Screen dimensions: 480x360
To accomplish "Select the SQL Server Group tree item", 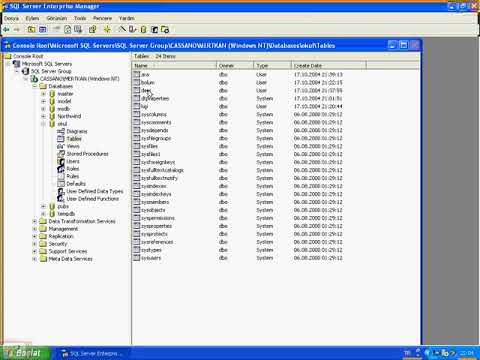I will coord(51,71).
